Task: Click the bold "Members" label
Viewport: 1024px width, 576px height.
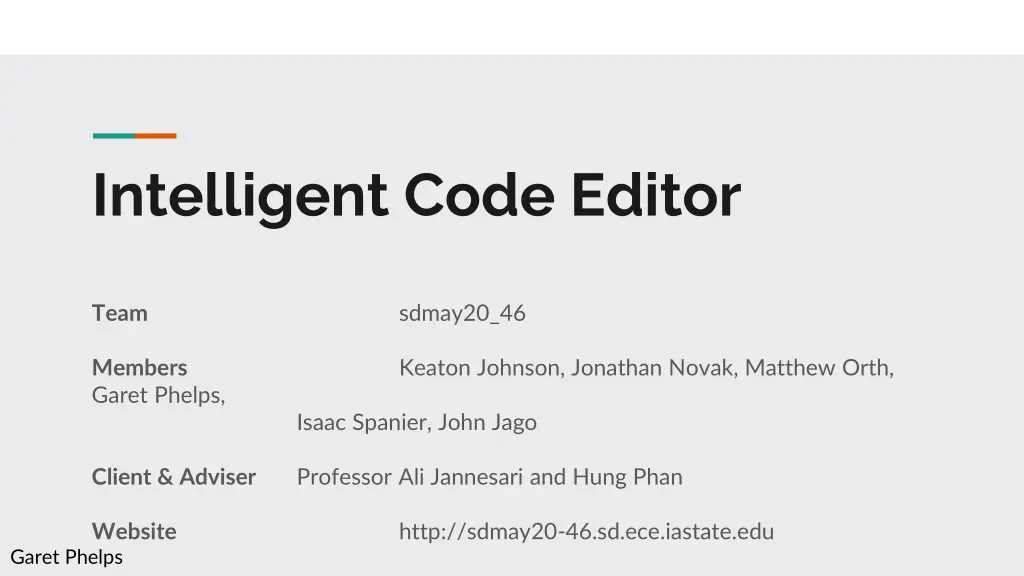Action: coord(140,368)
